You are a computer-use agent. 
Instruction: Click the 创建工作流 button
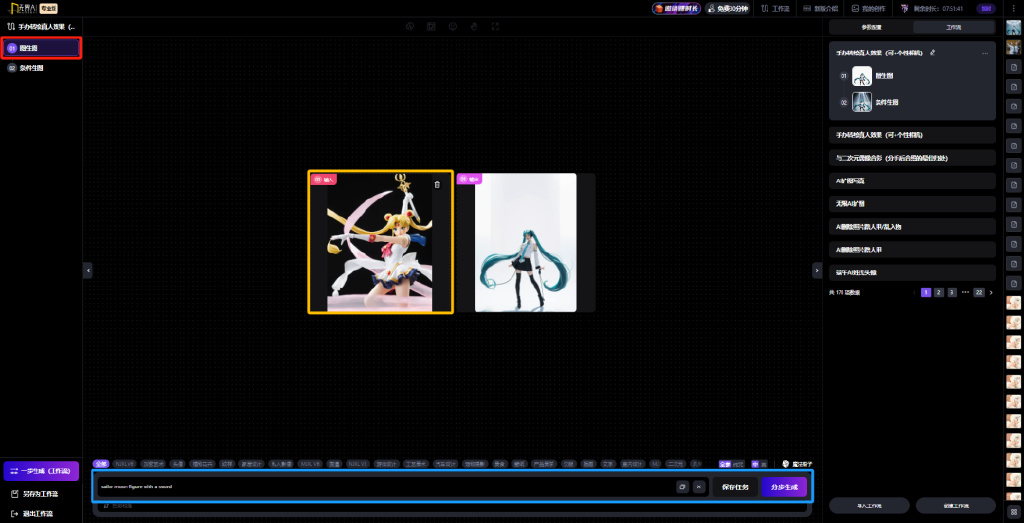[955, 506]
